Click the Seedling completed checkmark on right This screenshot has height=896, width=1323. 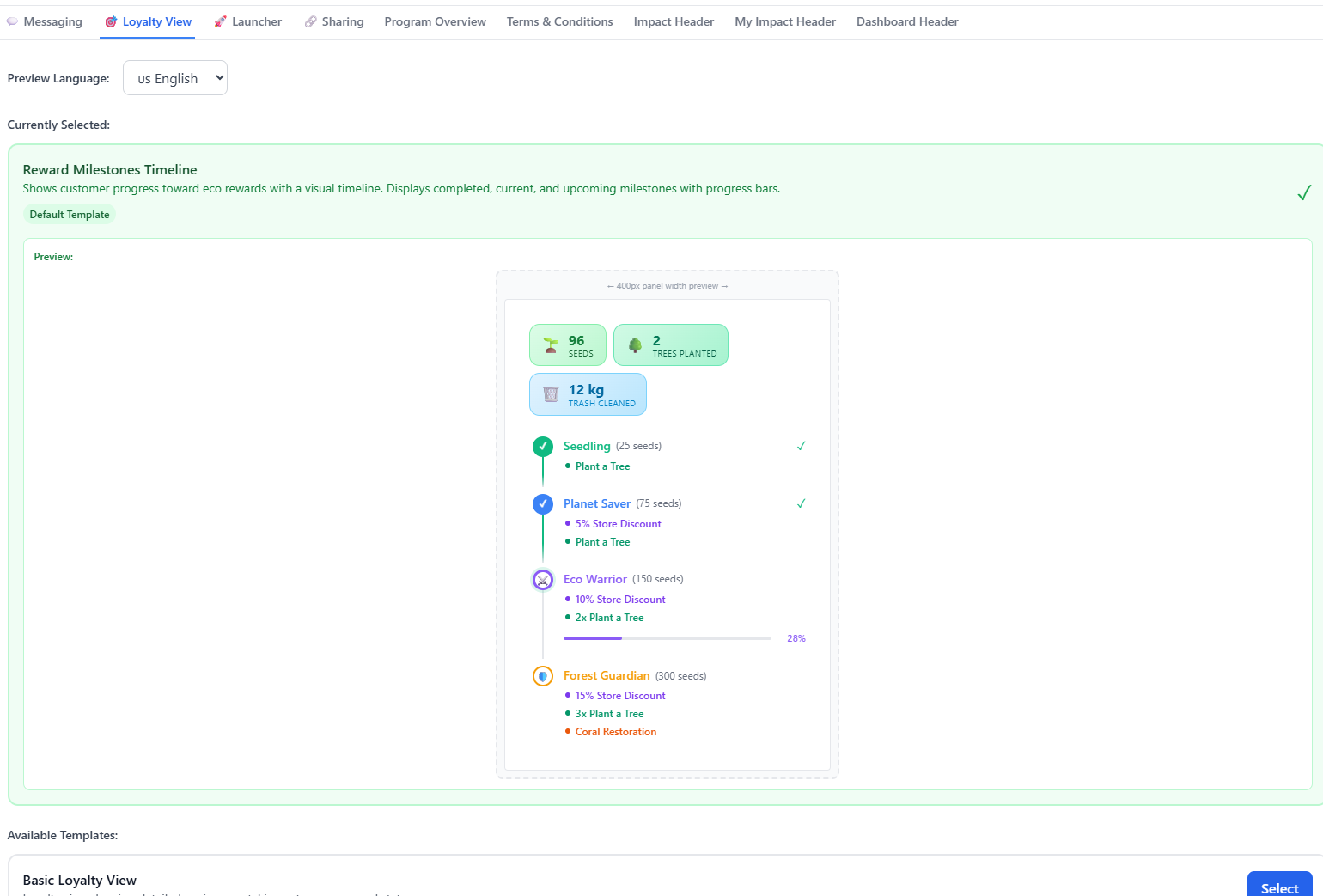[801, 446]
